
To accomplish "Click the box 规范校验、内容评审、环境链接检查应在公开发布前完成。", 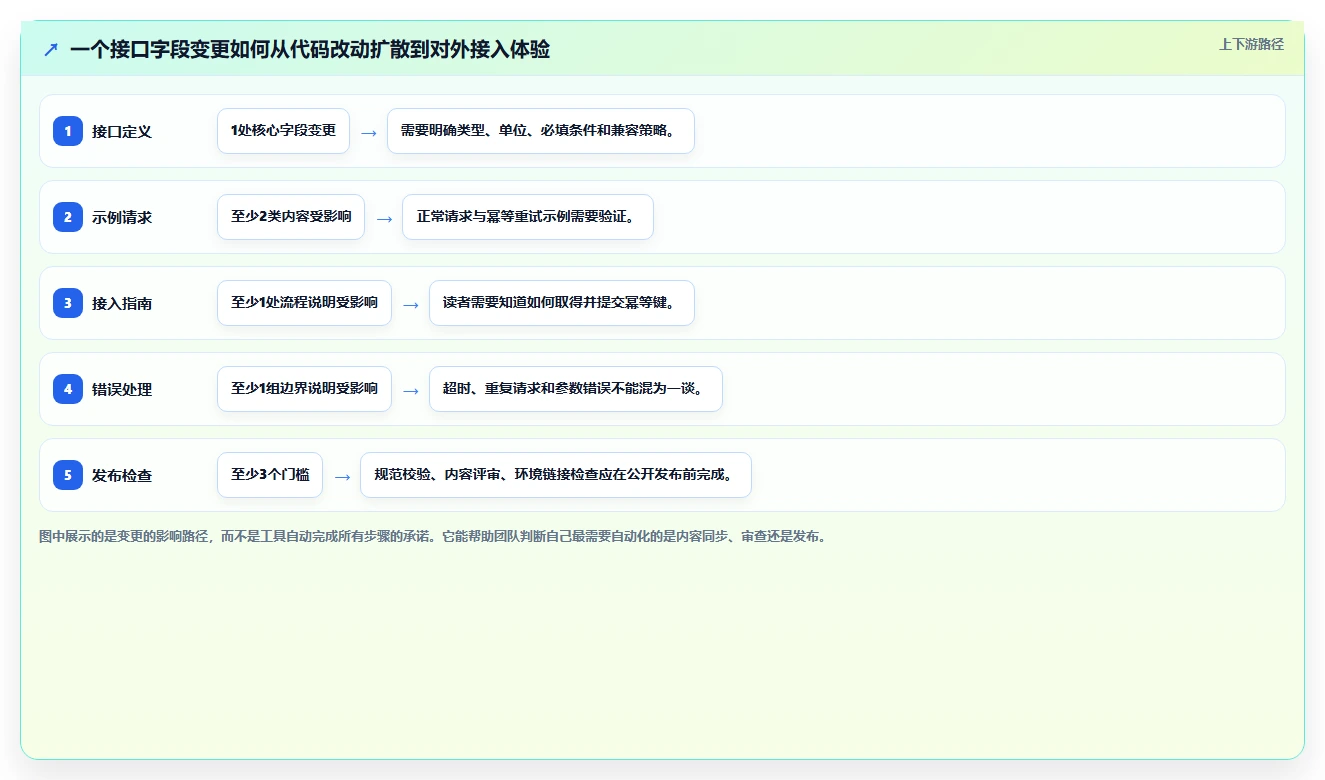I will (556, 475).
